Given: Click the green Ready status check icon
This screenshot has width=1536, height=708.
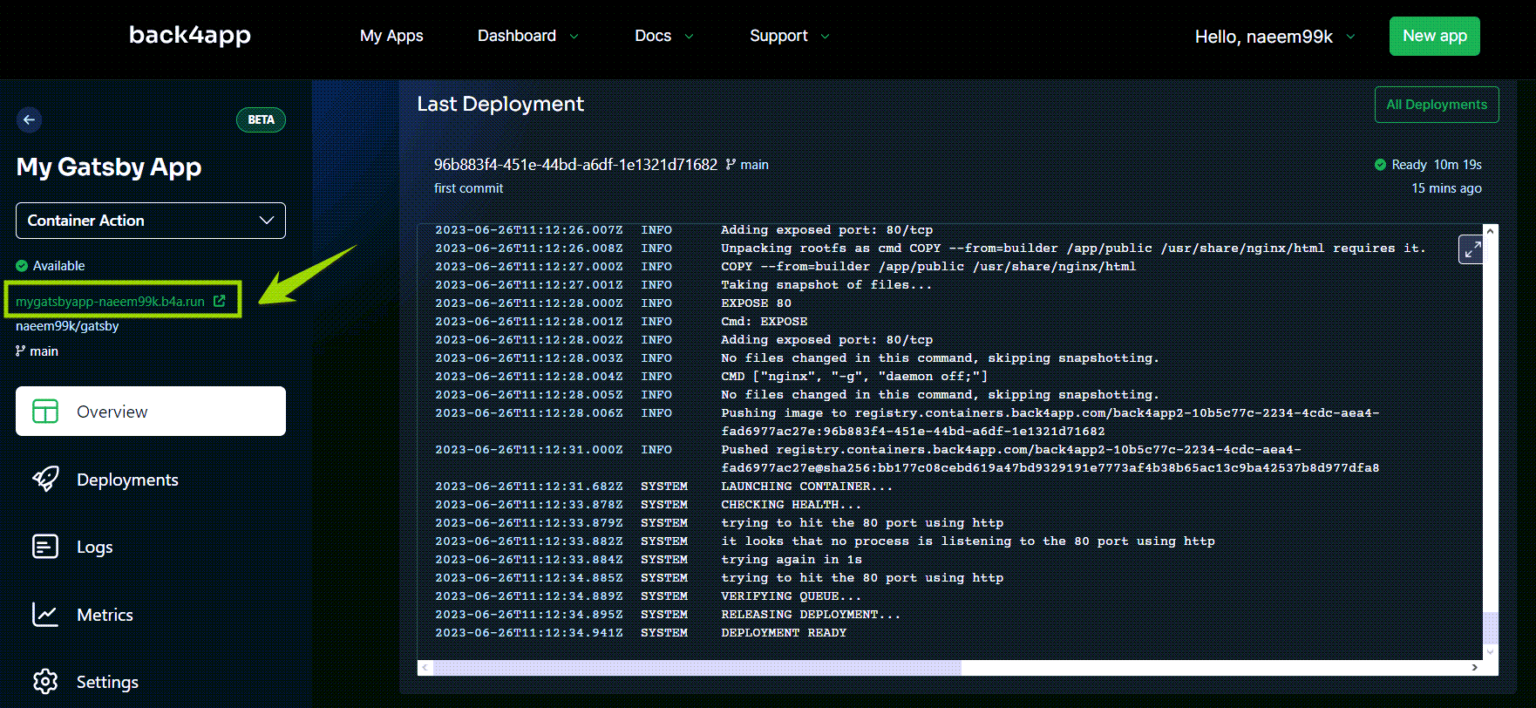Looking at the screenshot, I should point(1380,164).
